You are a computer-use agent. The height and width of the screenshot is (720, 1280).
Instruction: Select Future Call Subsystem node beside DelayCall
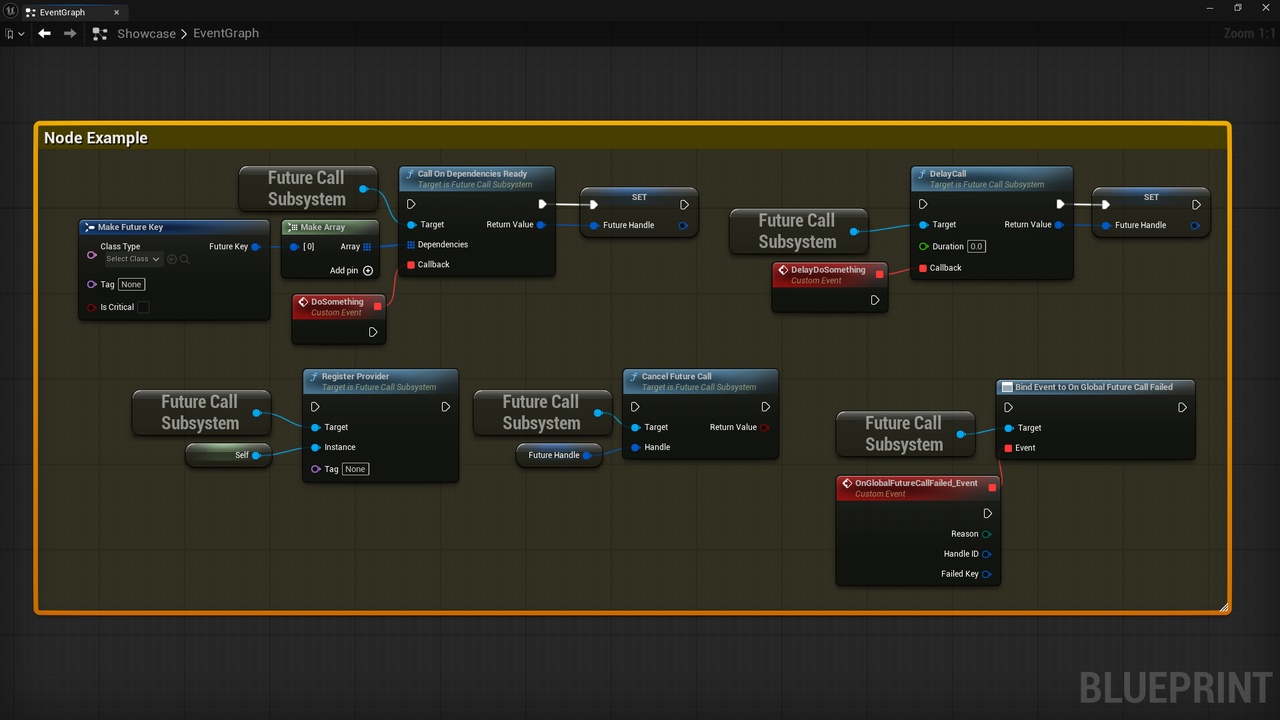[797, 231]
